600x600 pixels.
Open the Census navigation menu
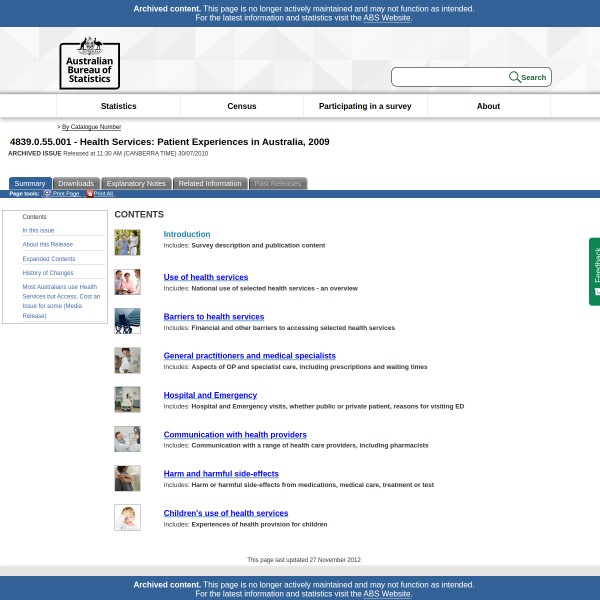point(241,106)
